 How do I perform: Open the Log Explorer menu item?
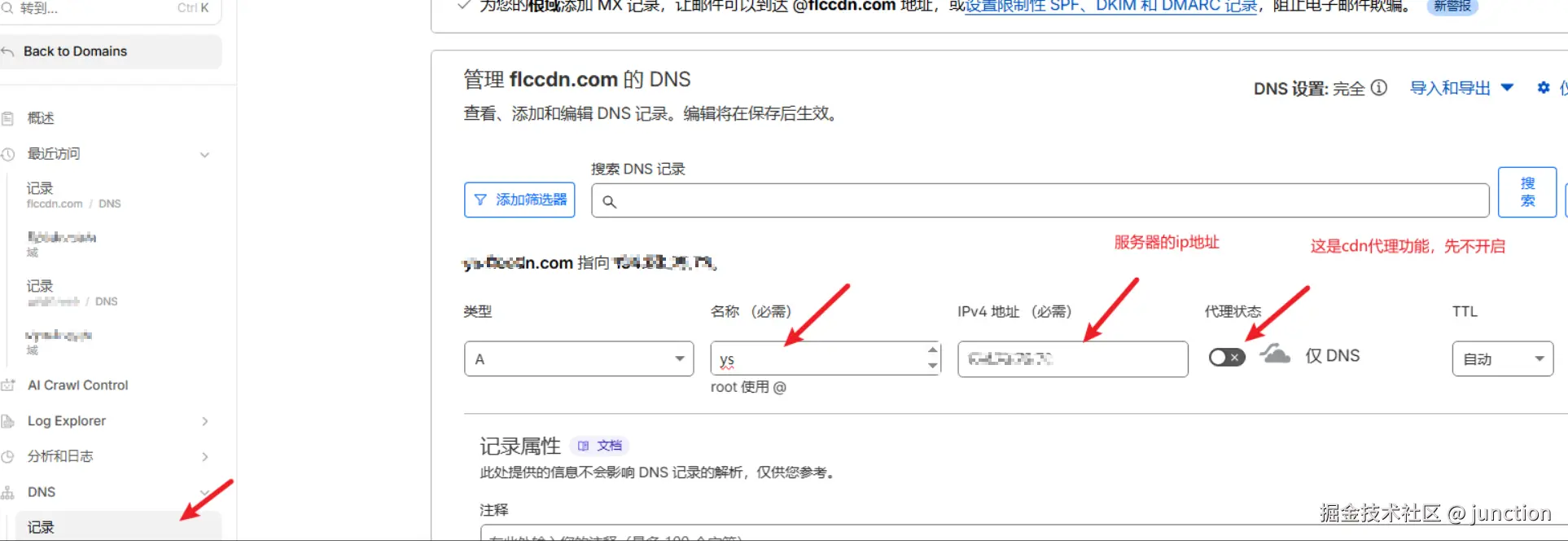[67, 421]
